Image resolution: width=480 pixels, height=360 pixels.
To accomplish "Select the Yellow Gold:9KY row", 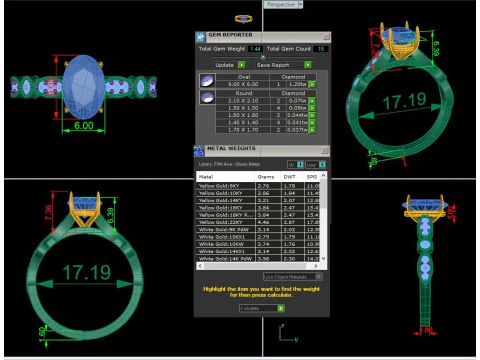I will coord(258,186).
